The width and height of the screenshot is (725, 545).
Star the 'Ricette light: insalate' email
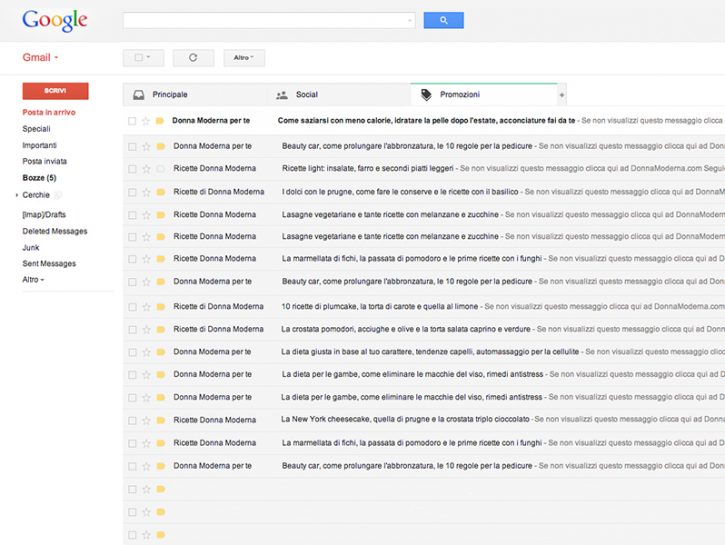[x=146, y=169]
